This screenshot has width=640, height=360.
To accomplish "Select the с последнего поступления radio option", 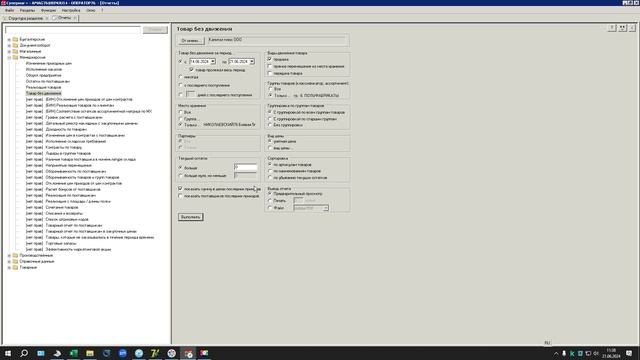I will tap(180, 85).
